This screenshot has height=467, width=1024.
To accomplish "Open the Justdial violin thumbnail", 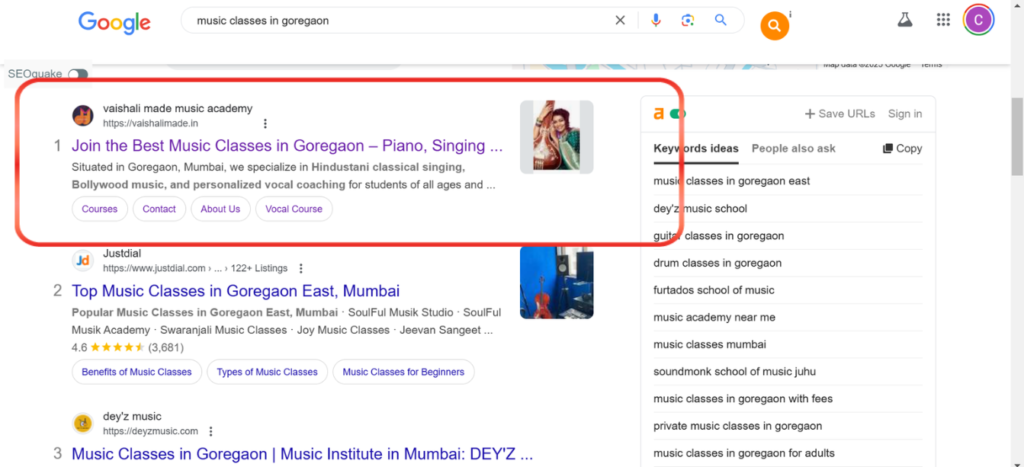I will point(556,282).
